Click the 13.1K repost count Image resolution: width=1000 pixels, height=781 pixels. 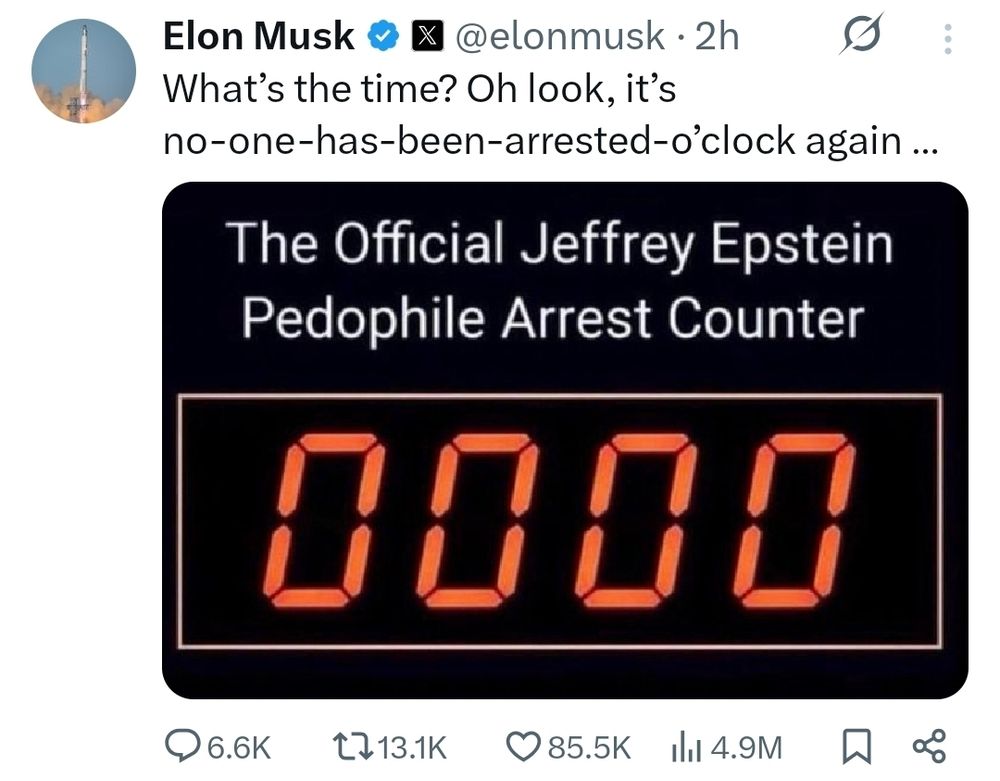click(x=414, y=747)
